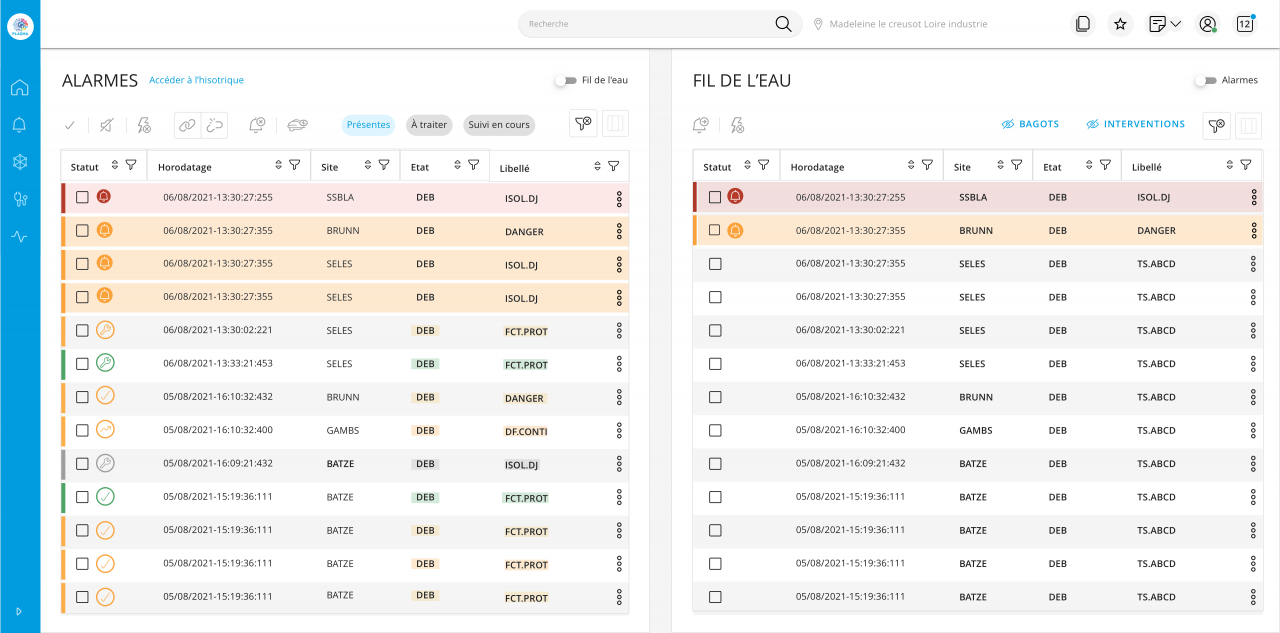Toggle the Alarmes switch in right panel

click(1206, 80)
